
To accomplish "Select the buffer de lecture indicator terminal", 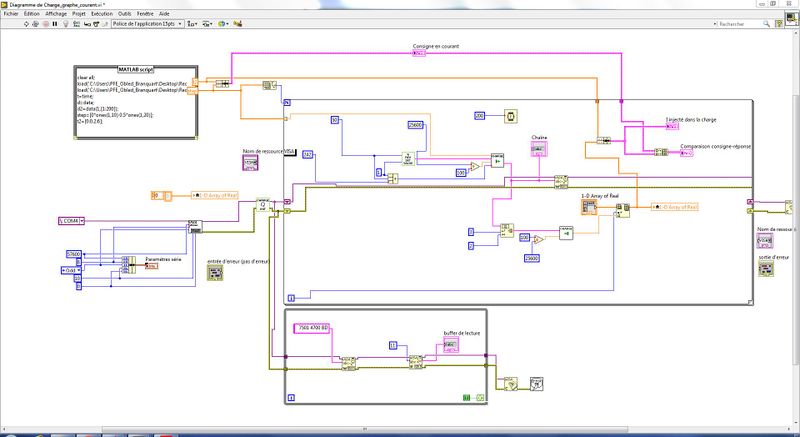I will [452, 345].
